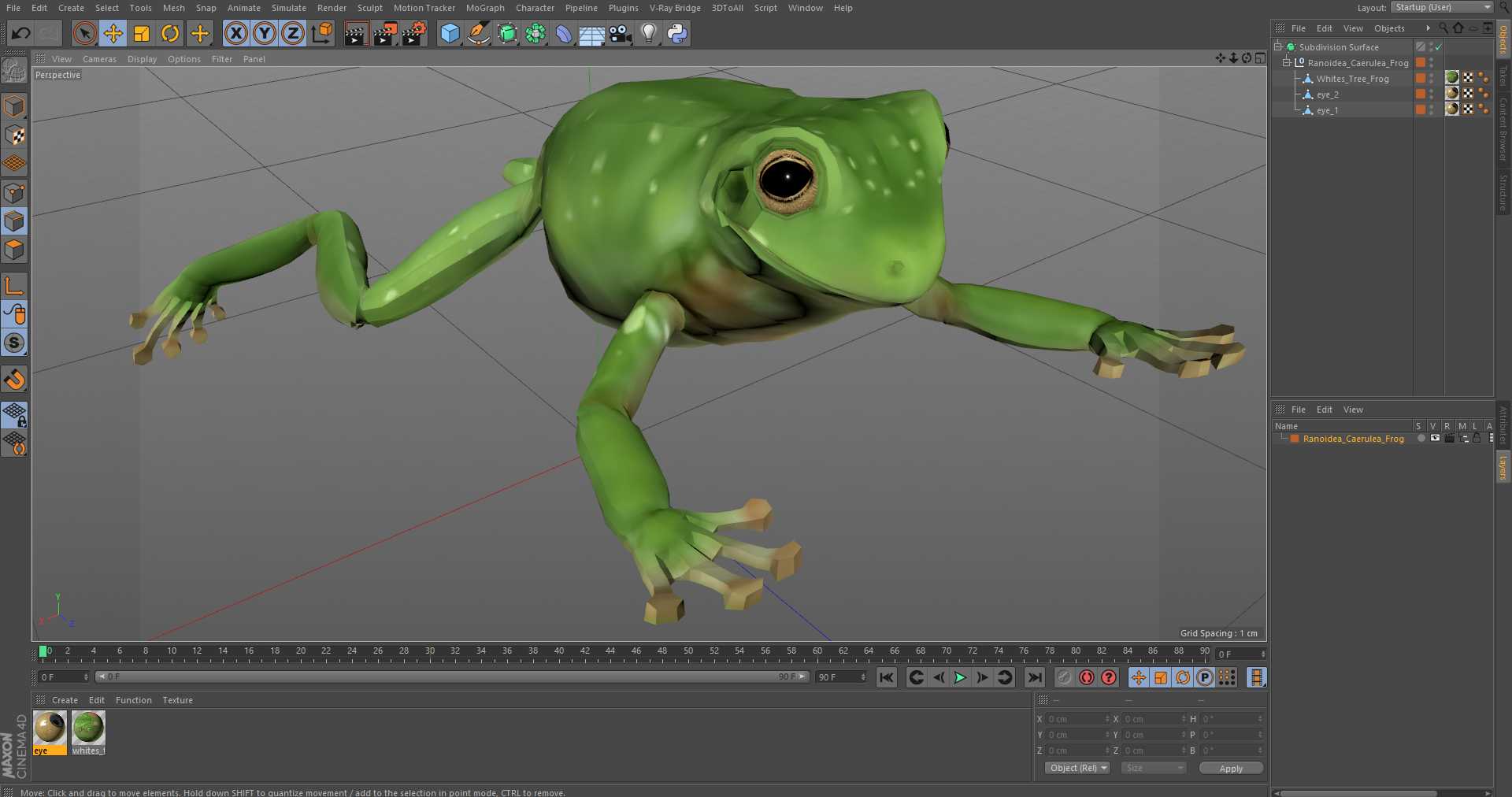The image size is (1512, 797).
Task: Open the MoGraph menu
Action: 484,8
